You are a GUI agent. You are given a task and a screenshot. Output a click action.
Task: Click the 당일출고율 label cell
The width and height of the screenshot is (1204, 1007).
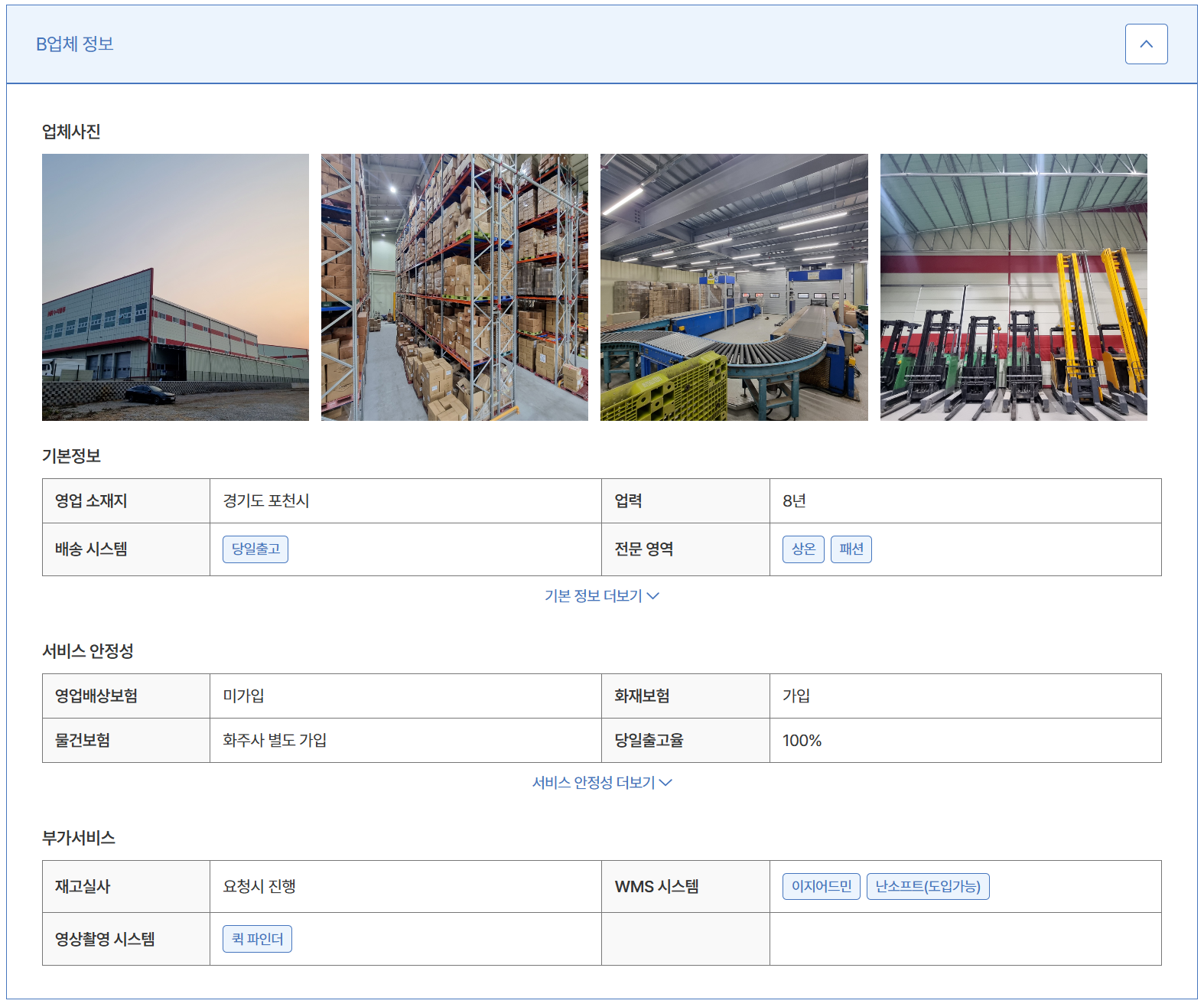click(686, 741)
